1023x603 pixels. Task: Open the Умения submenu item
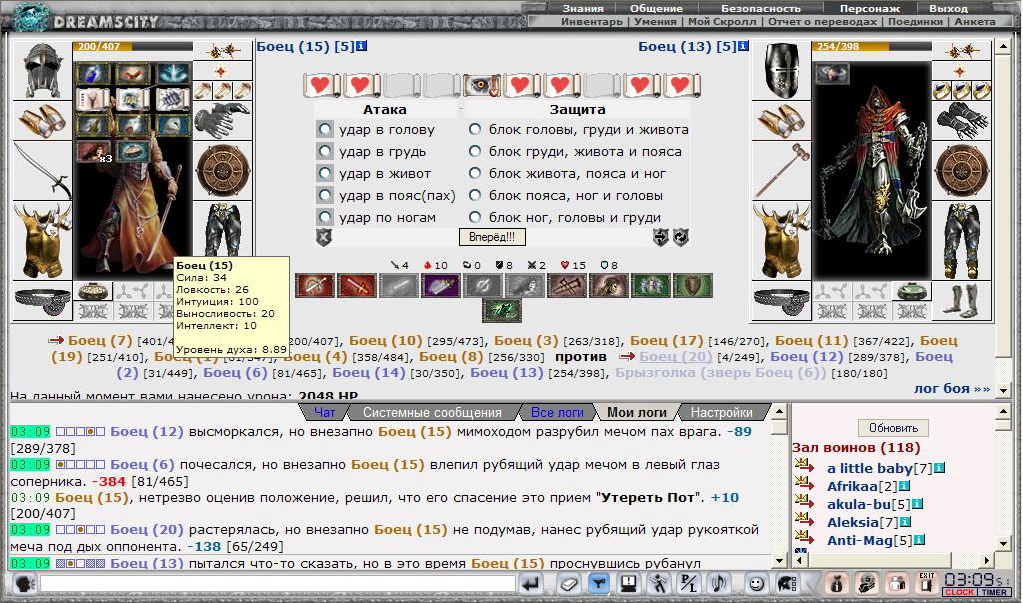656,22
